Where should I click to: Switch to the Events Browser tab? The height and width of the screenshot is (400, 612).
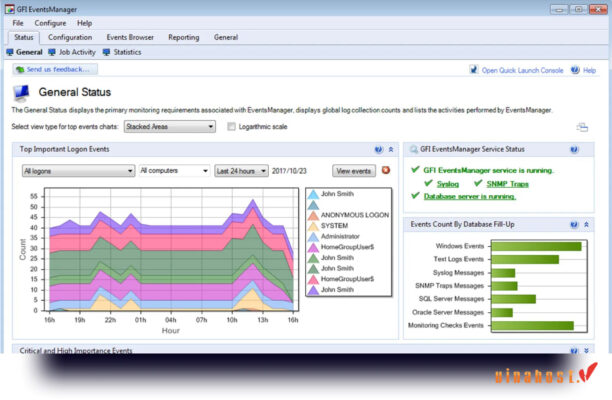[130, 37]
